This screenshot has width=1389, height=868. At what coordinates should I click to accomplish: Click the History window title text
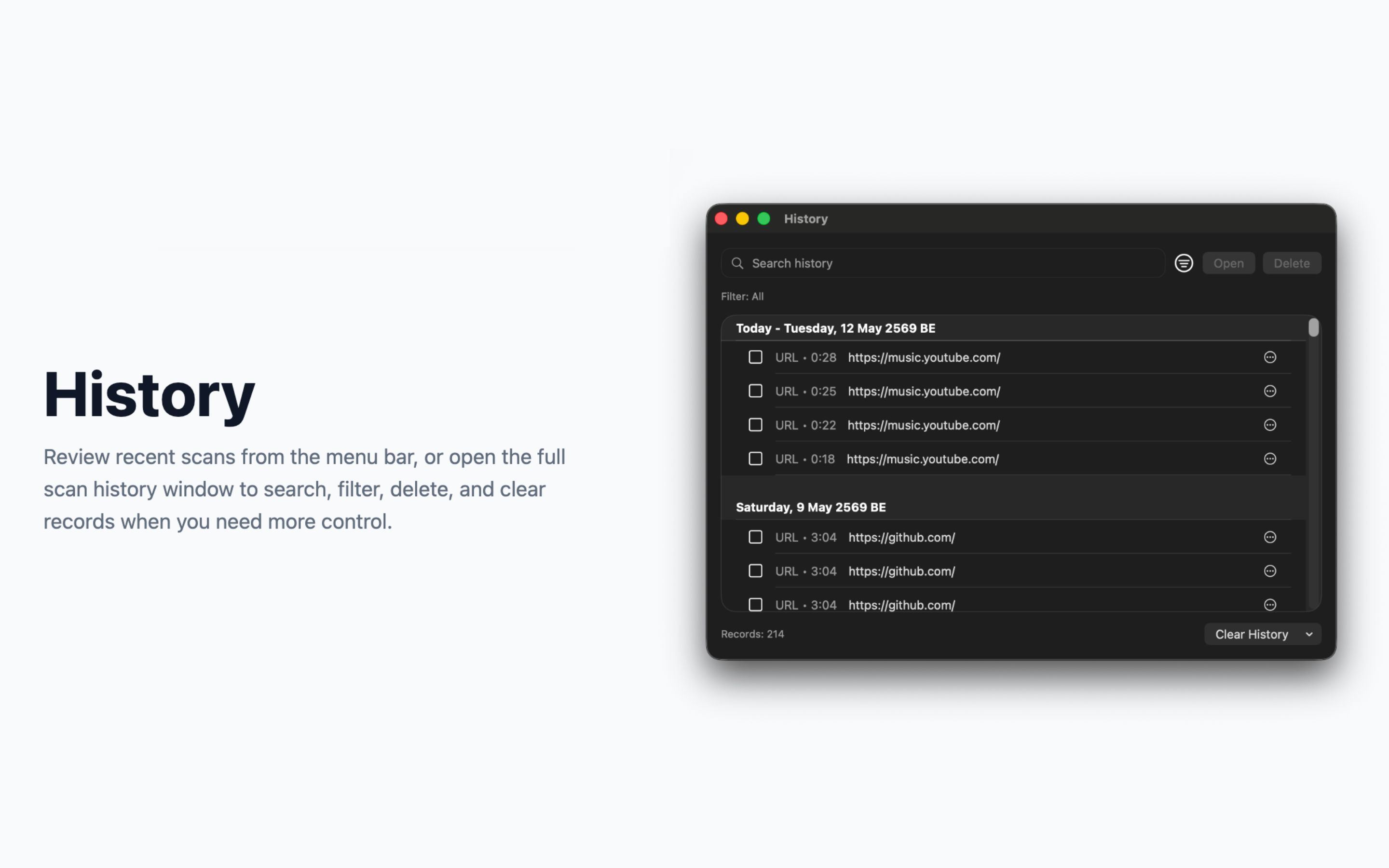[806, 219]
